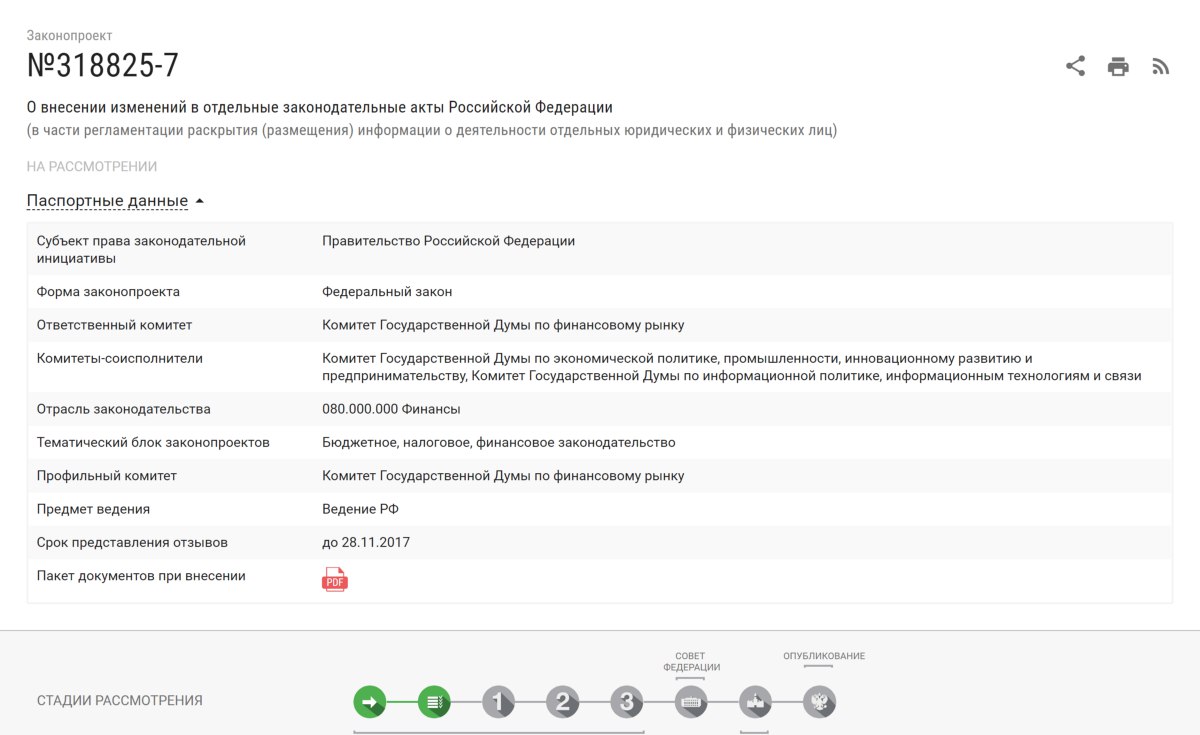1200x735 pixels.
Task: Click the bill title about законодательные акты
Action: click(320, 107)
